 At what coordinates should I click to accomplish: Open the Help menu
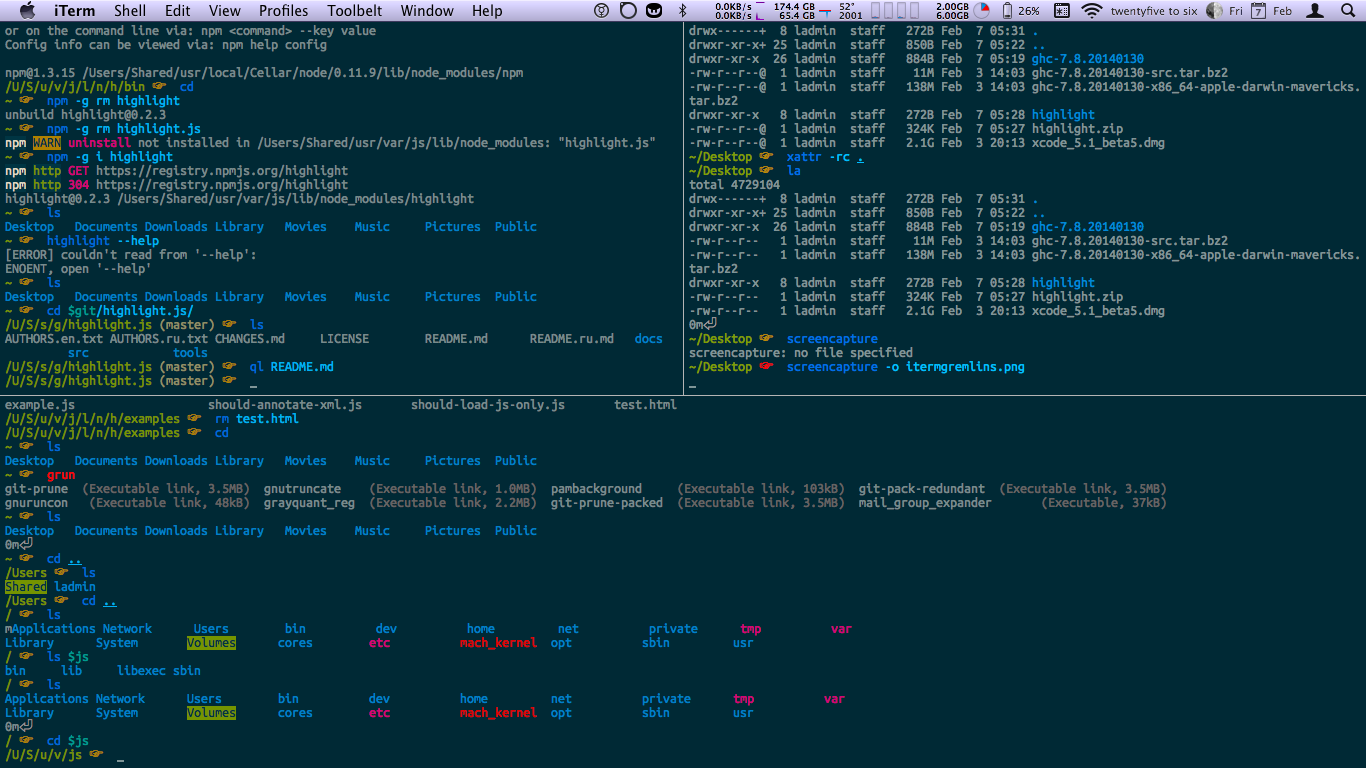click(x=487, y=11)
